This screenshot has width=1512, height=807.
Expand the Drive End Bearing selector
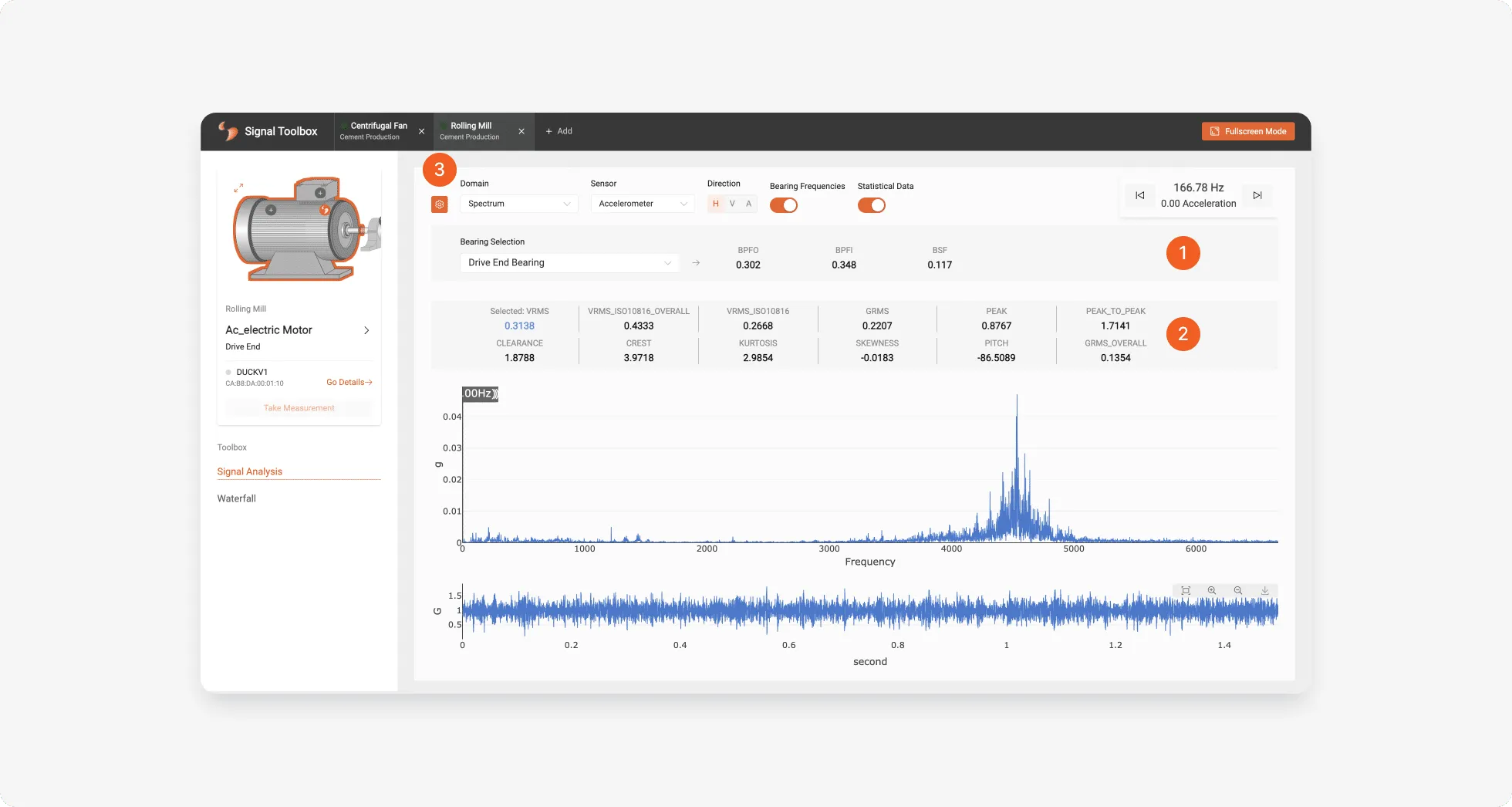pyautogui.click(x=569, y=262)
